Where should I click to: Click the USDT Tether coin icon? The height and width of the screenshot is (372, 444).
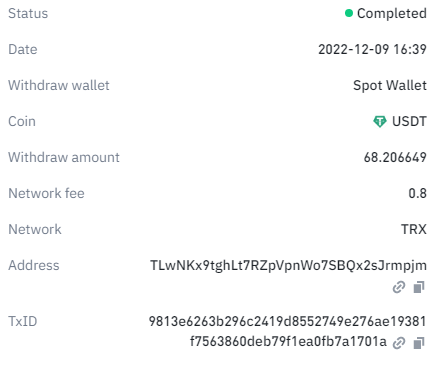380,121
